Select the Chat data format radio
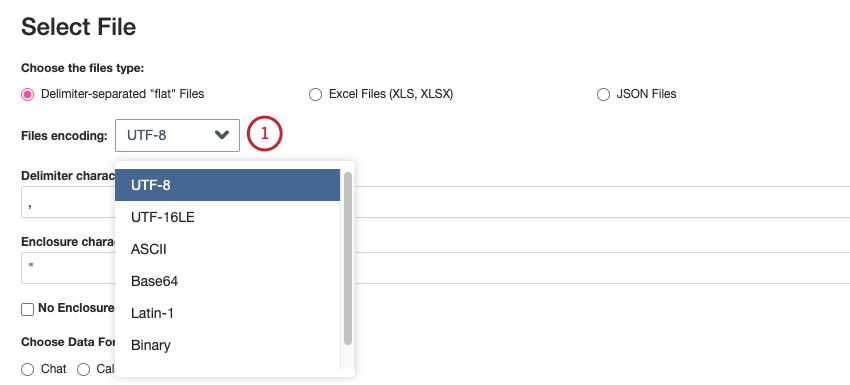The width and height of the screenshot is (850, 385). pos(27,370)
